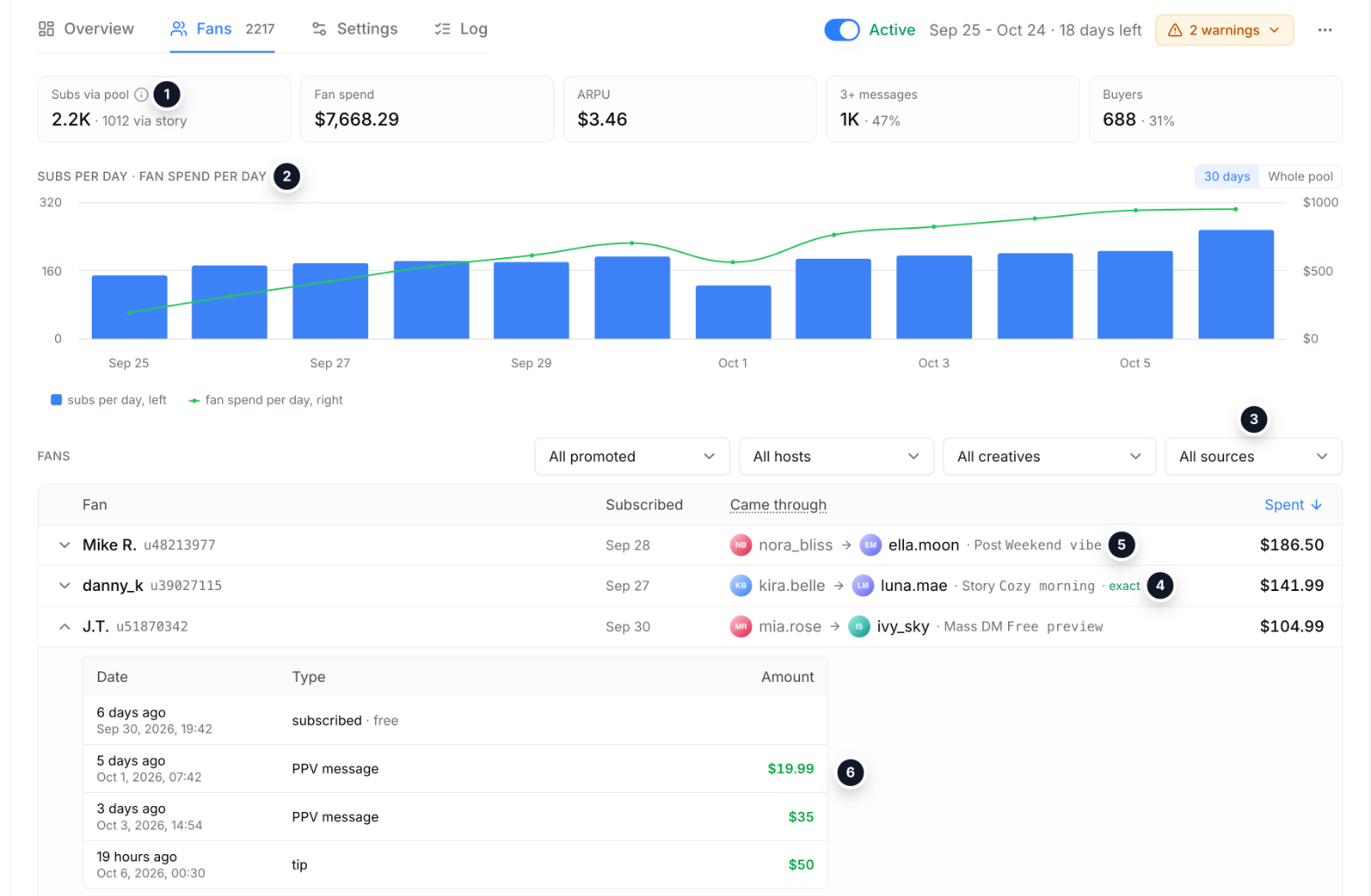The image size is (1371, 896).
Task: Click the Came through column header
Action: [778, 505]
